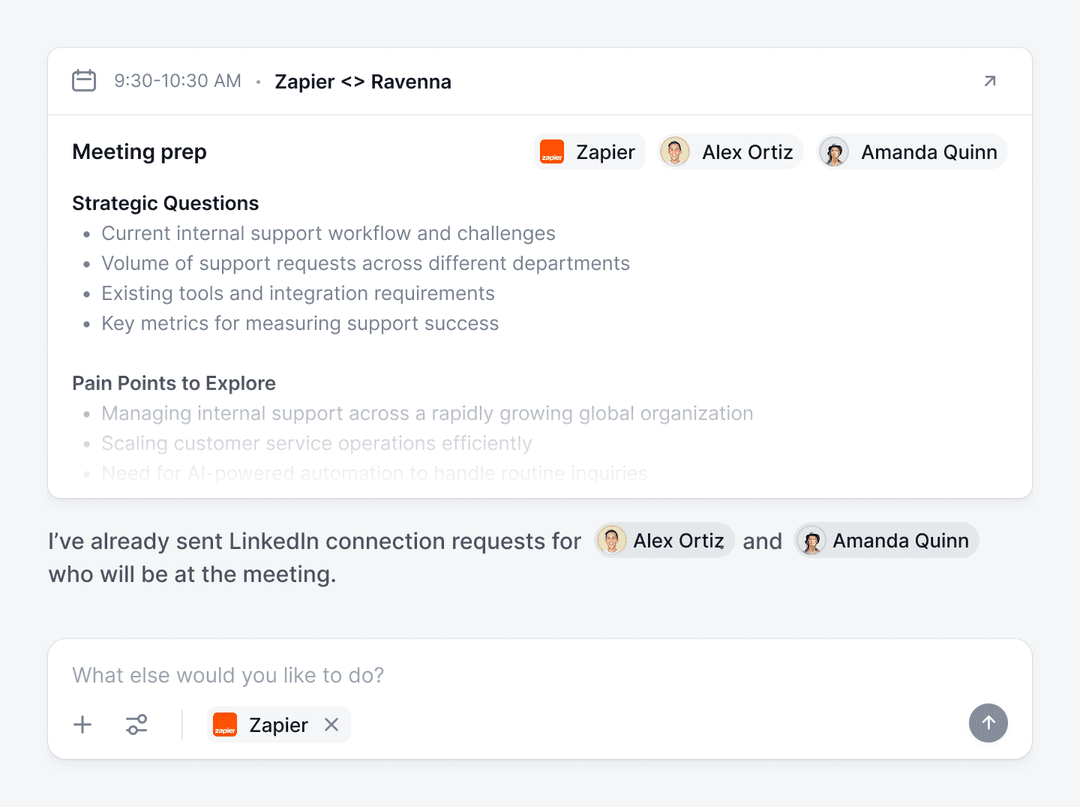Open meeting card with expand arrow icon
Viewport: 1080px width, 807px height.
[x=989, y=81]
